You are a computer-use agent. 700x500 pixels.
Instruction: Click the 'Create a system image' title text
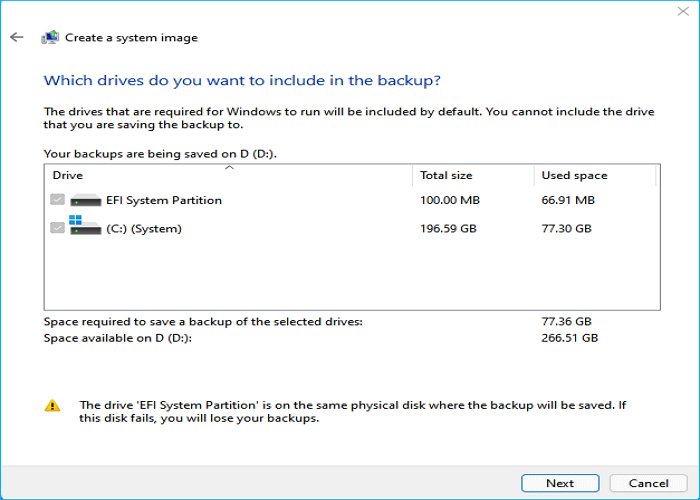point(131,38)
